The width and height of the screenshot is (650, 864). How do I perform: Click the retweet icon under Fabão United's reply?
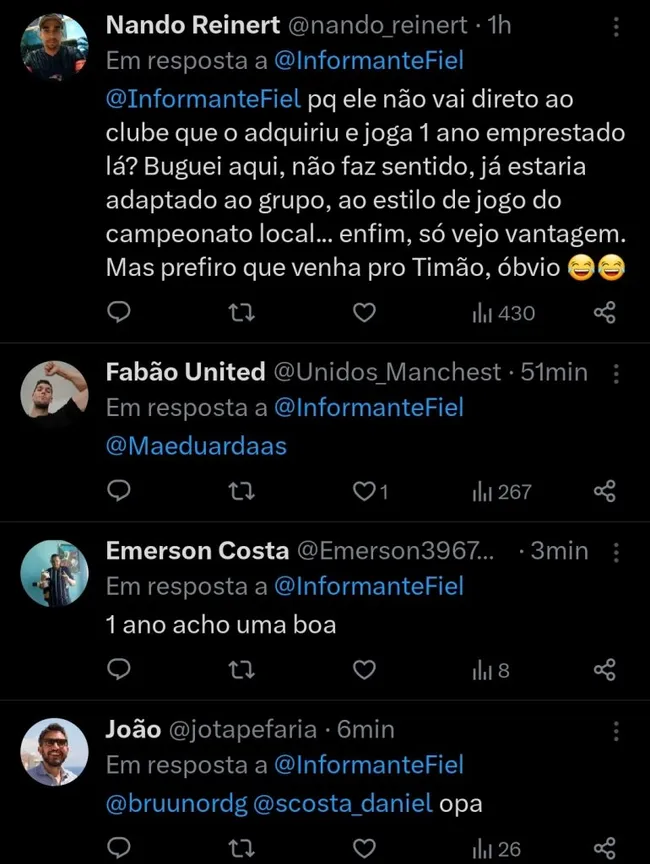pyautogui.click(x=240, y=490)
